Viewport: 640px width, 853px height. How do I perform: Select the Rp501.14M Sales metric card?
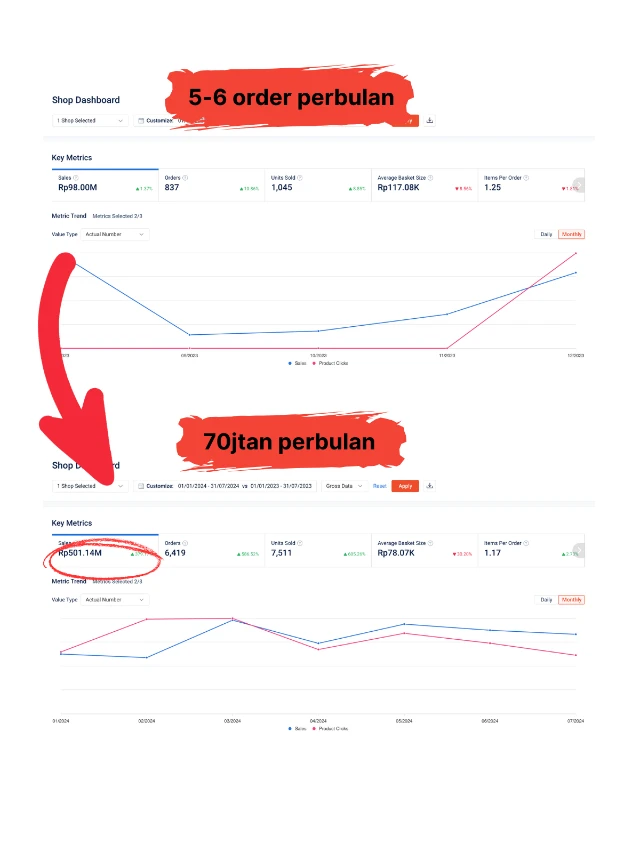(x=78, y=551)
